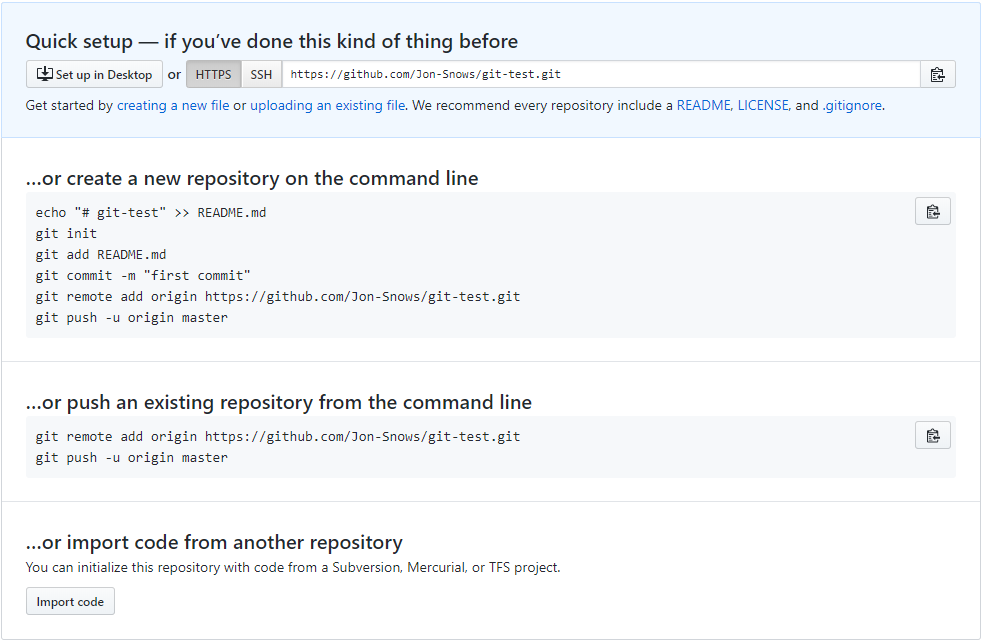This screenshot has height=641, width=982.
Task: Copy the push existing repository commands
Action: 932,435
